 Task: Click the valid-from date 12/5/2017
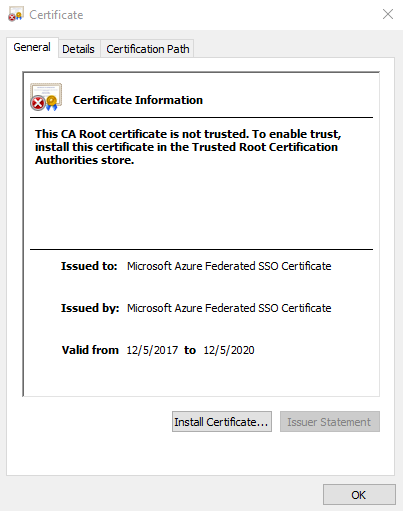coord(152,350)
